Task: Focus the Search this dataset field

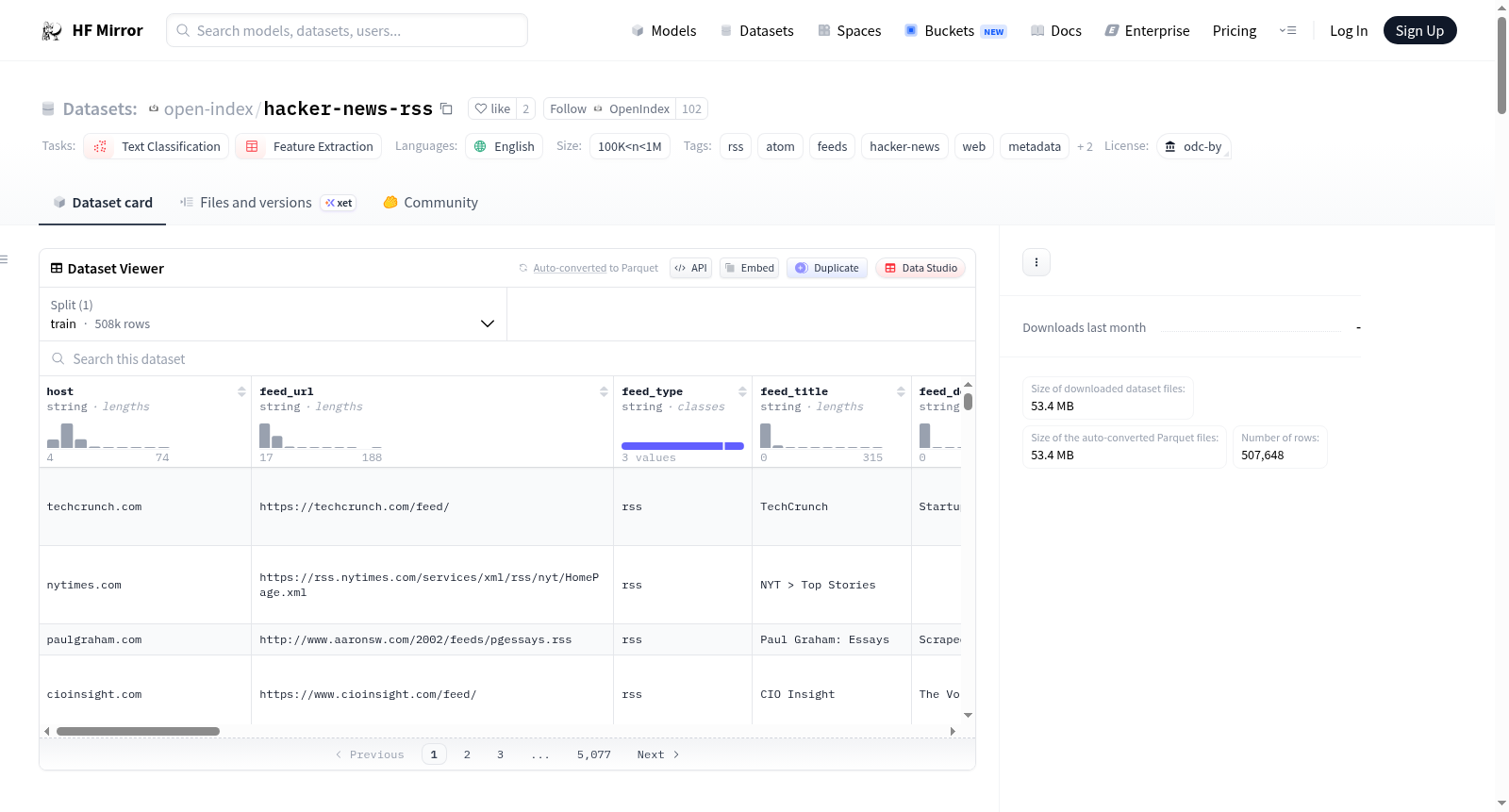Action: click(507, 359)
